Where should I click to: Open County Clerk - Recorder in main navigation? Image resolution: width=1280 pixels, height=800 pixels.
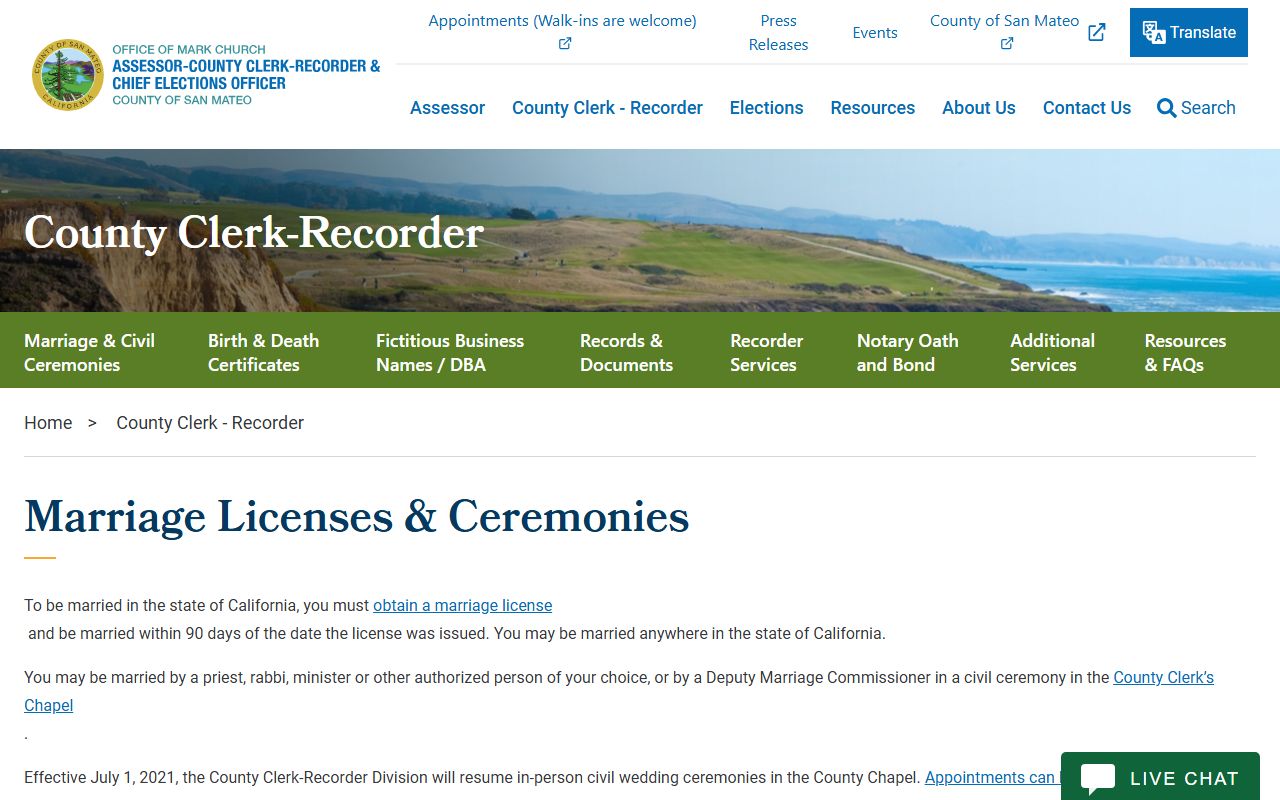pos(607,108)
